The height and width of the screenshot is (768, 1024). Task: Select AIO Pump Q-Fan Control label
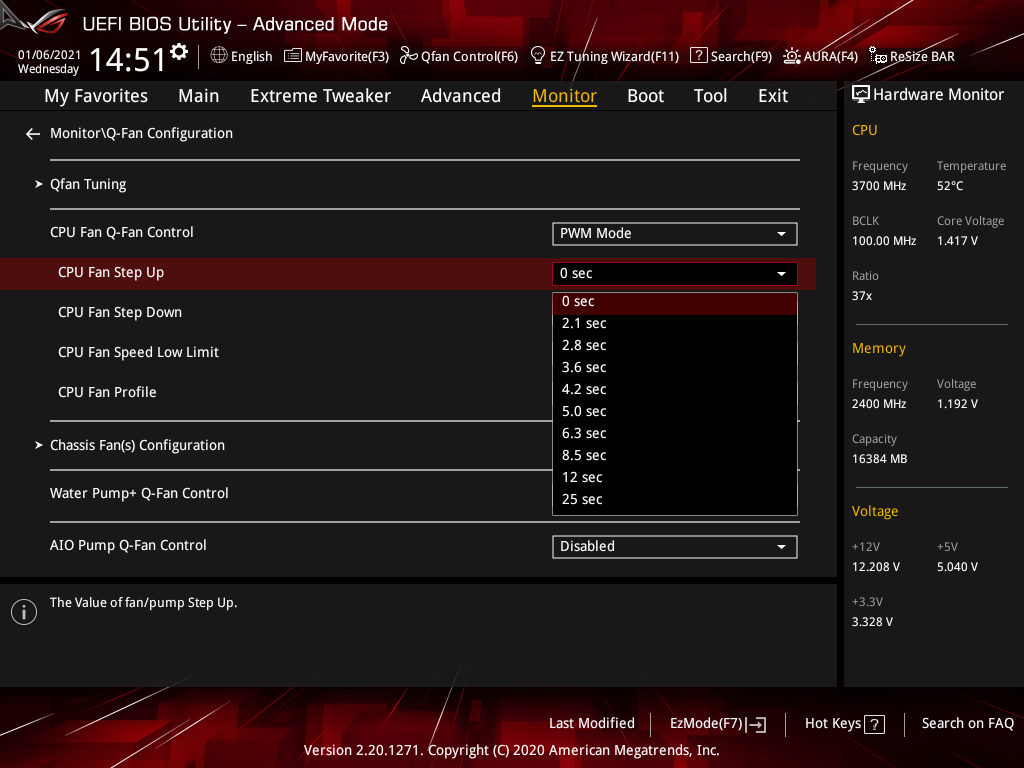tap(128, 545)
